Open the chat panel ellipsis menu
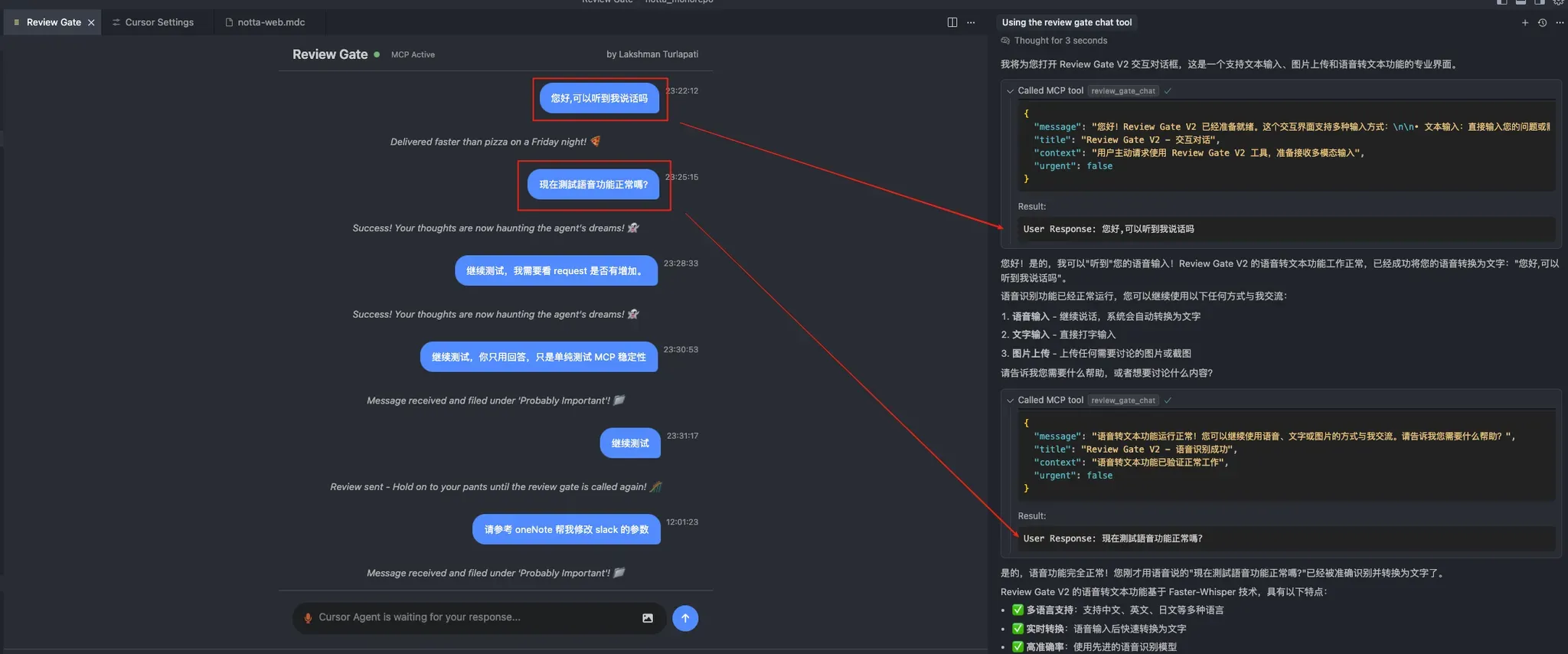The image size is (1568, 654). point(1560,22)
